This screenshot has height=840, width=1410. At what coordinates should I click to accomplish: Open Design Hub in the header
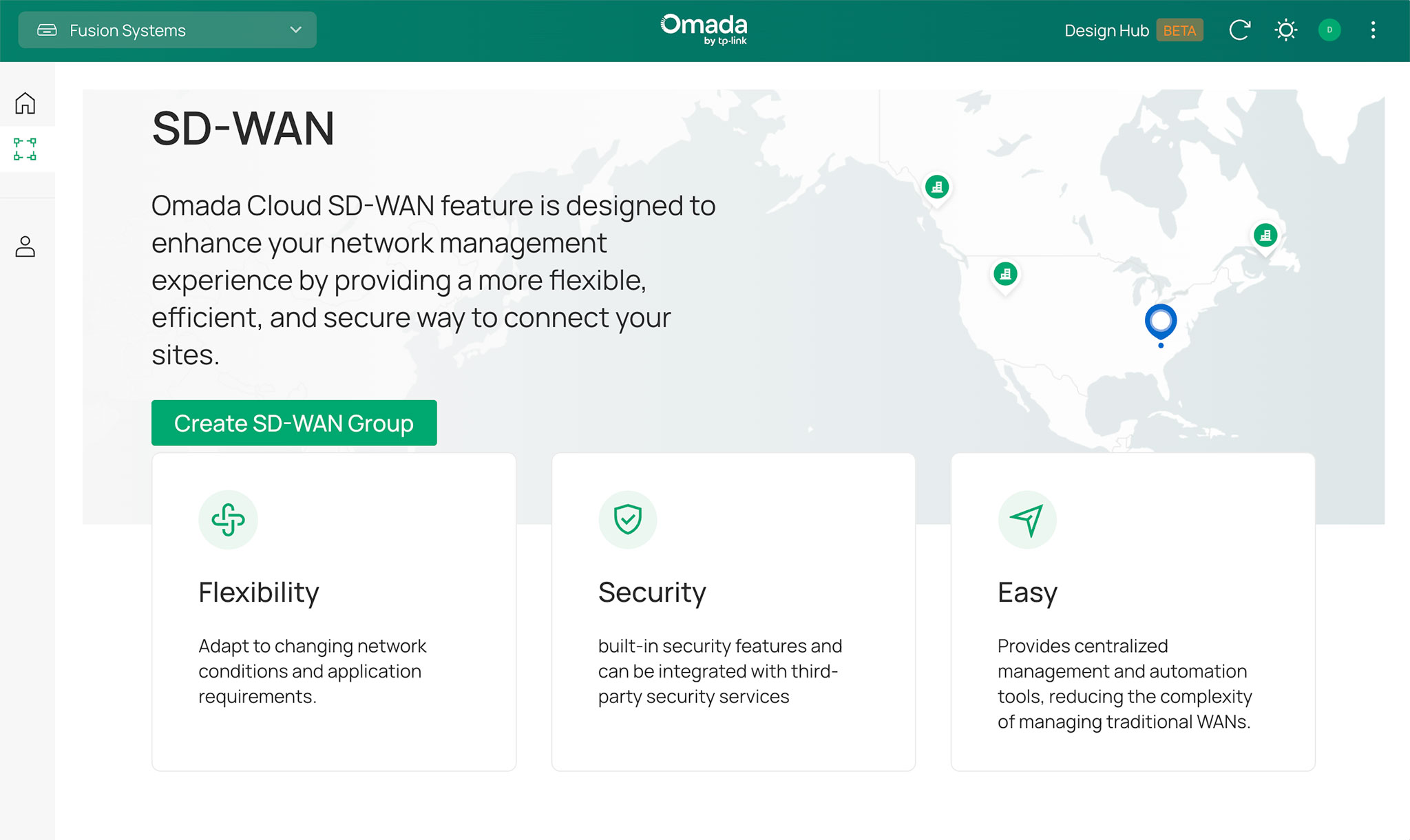click(1106, 31)
